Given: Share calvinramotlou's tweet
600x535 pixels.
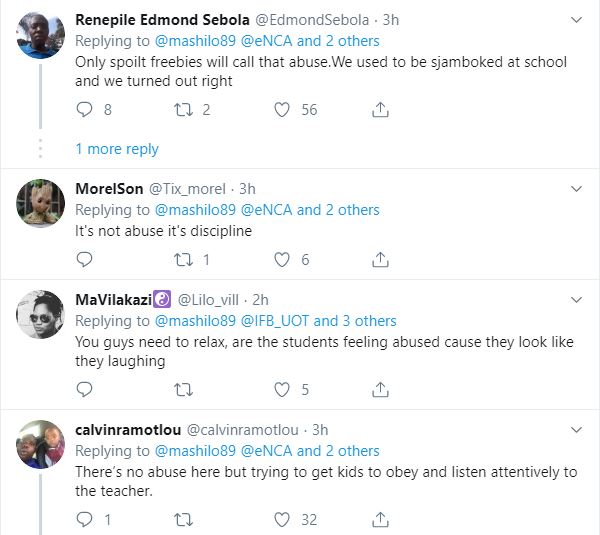Looking at the screenshot, I should 380,519.
